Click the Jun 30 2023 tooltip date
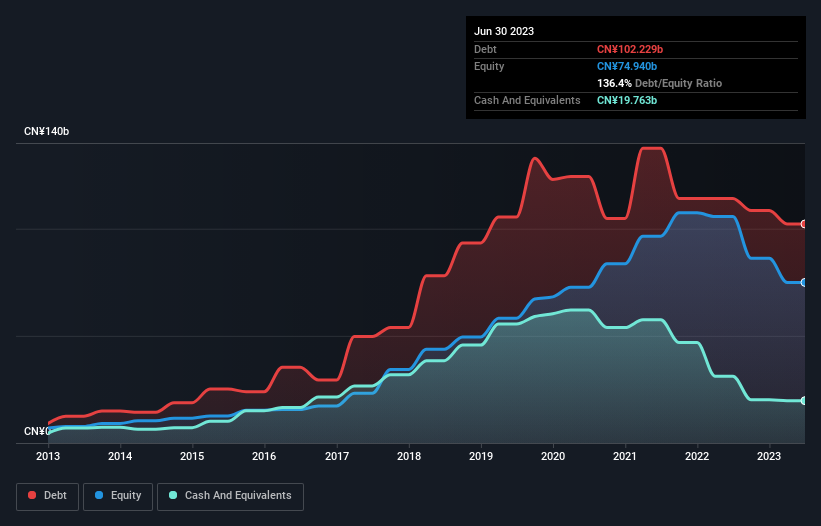Viewport: 821px width, 526px height. (504, 31)
